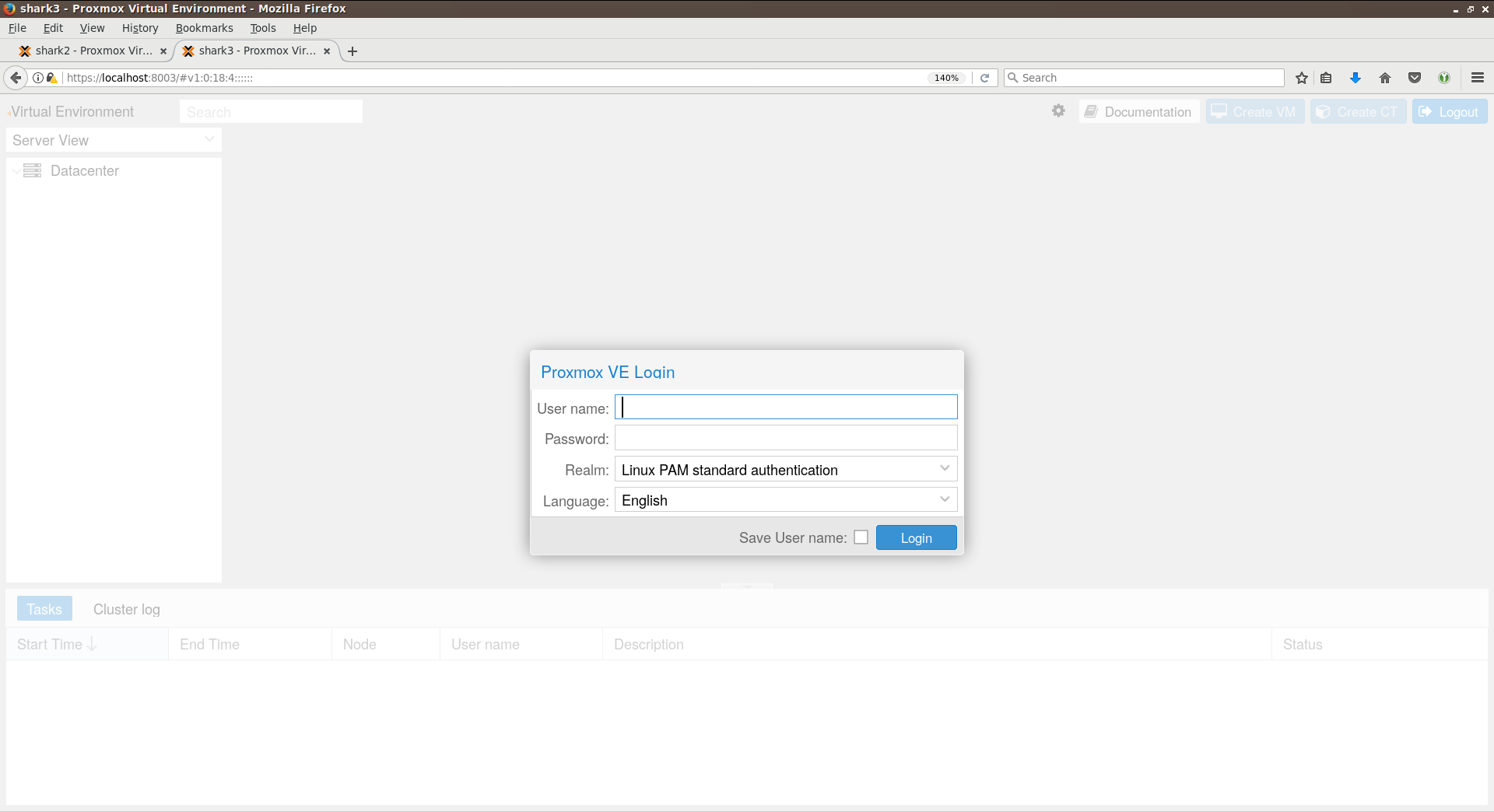Click the insecure connection padlock warning icon

pyautogui.click(x=52, y=78)
